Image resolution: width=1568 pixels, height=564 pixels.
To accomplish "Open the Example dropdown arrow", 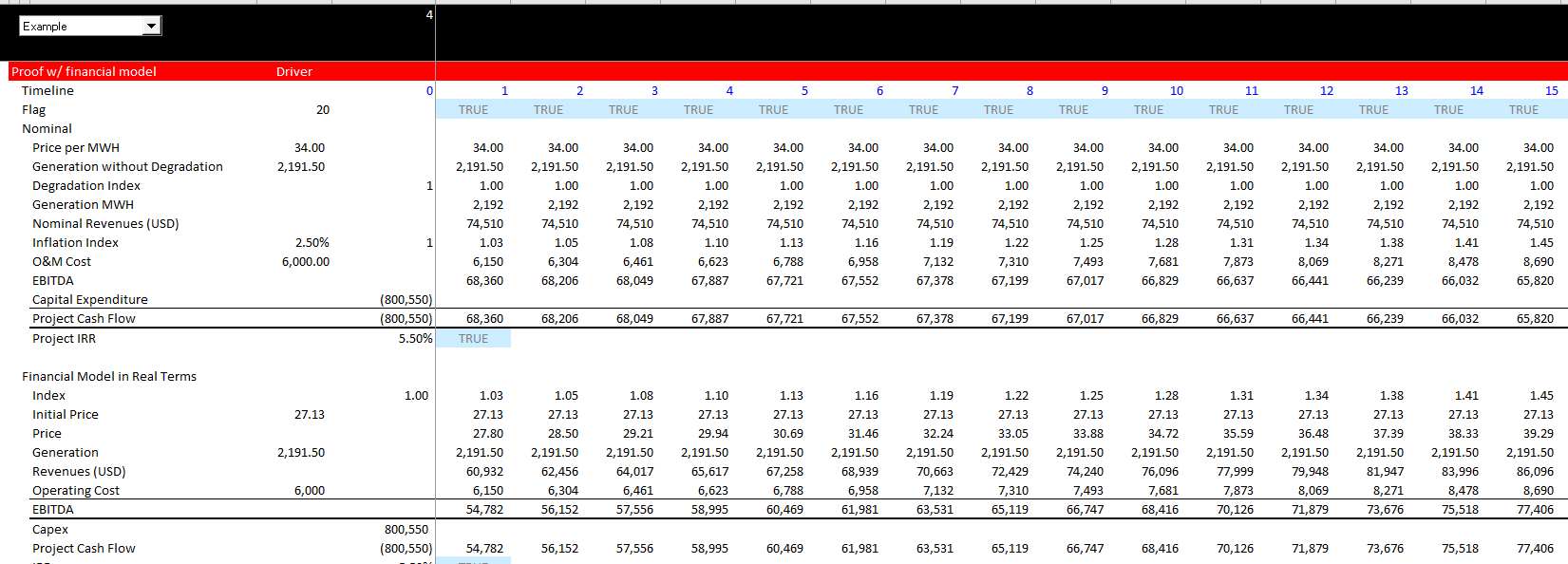I will 151,27.
